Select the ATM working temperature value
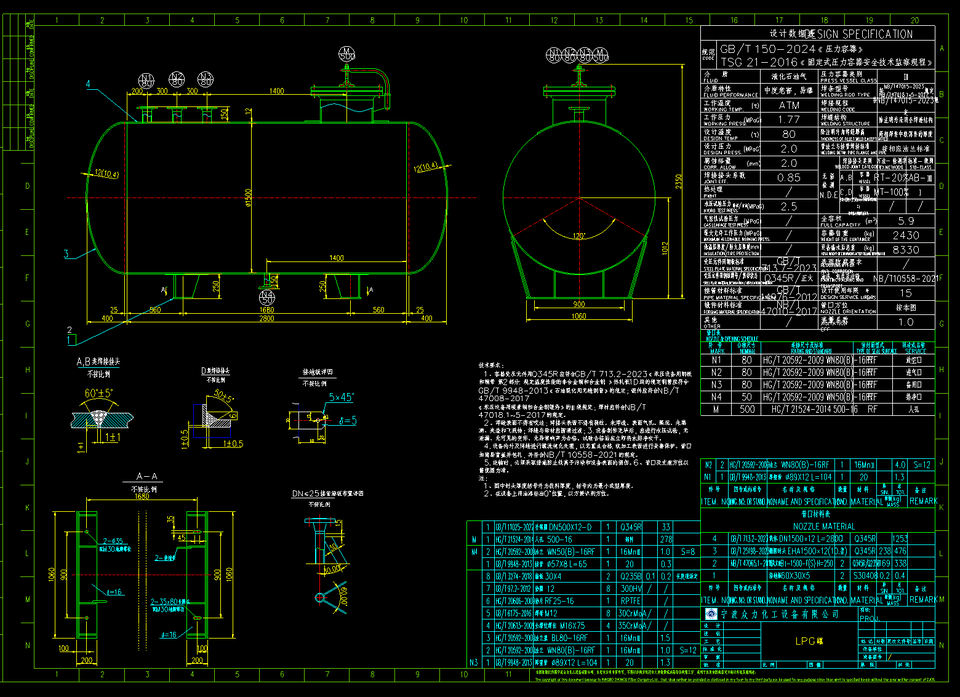Viewport: 960px width, 697px height. pyautogui.click(x=789, y=105)
